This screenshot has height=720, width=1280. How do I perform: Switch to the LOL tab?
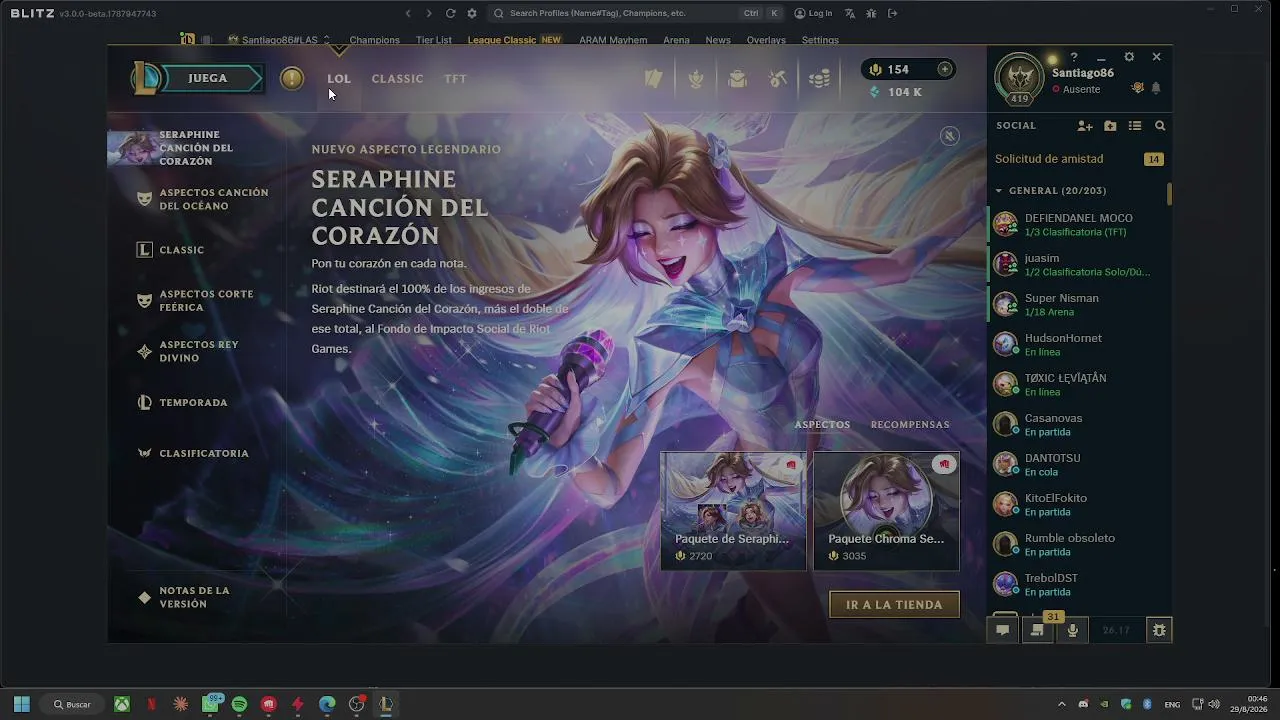pyautogui.click(x=339, y=79)
